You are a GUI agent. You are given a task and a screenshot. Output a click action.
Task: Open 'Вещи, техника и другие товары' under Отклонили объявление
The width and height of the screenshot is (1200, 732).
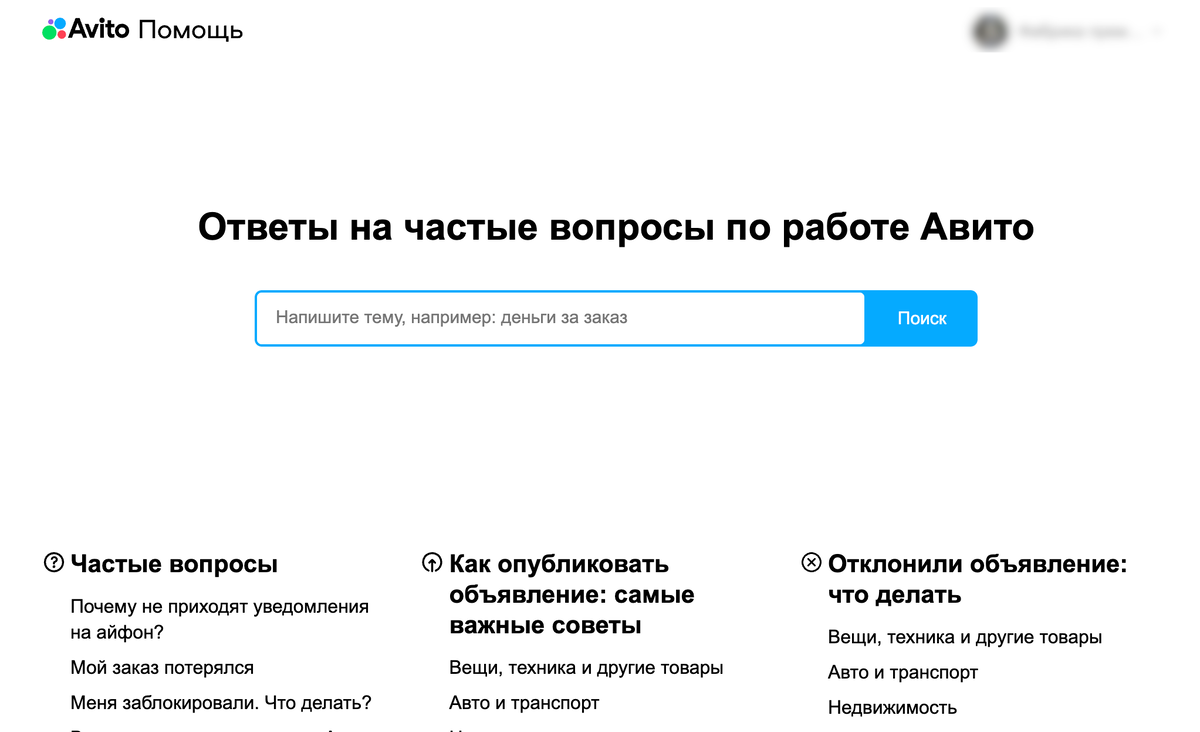965,637
